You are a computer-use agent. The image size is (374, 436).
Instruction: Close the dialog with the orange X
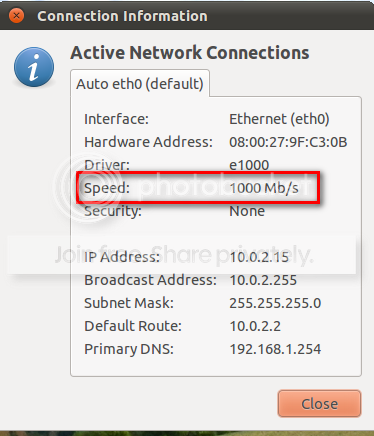coord(16,16)
